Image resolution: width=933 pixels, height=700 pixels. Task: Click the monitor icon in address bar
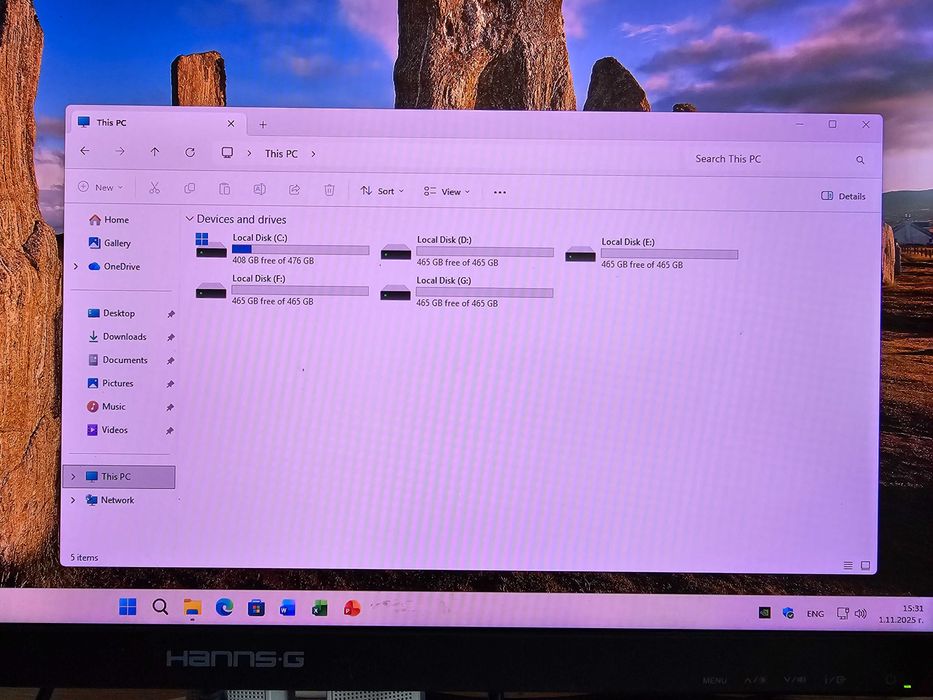tap(227, 152)
